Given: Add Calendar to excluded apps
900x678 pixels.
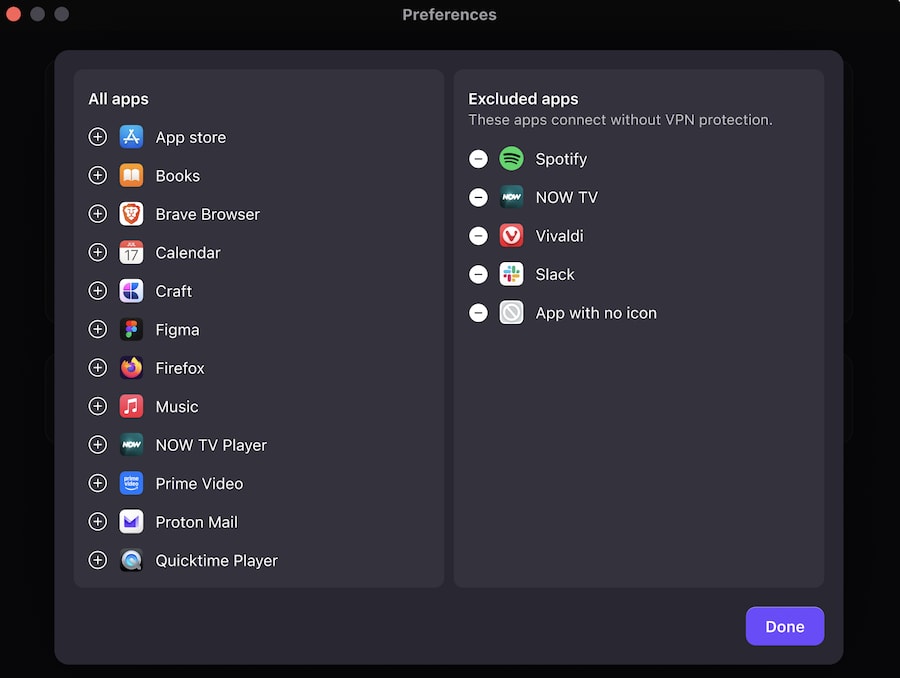Looking at the screenshot, I should pos(98,253).
